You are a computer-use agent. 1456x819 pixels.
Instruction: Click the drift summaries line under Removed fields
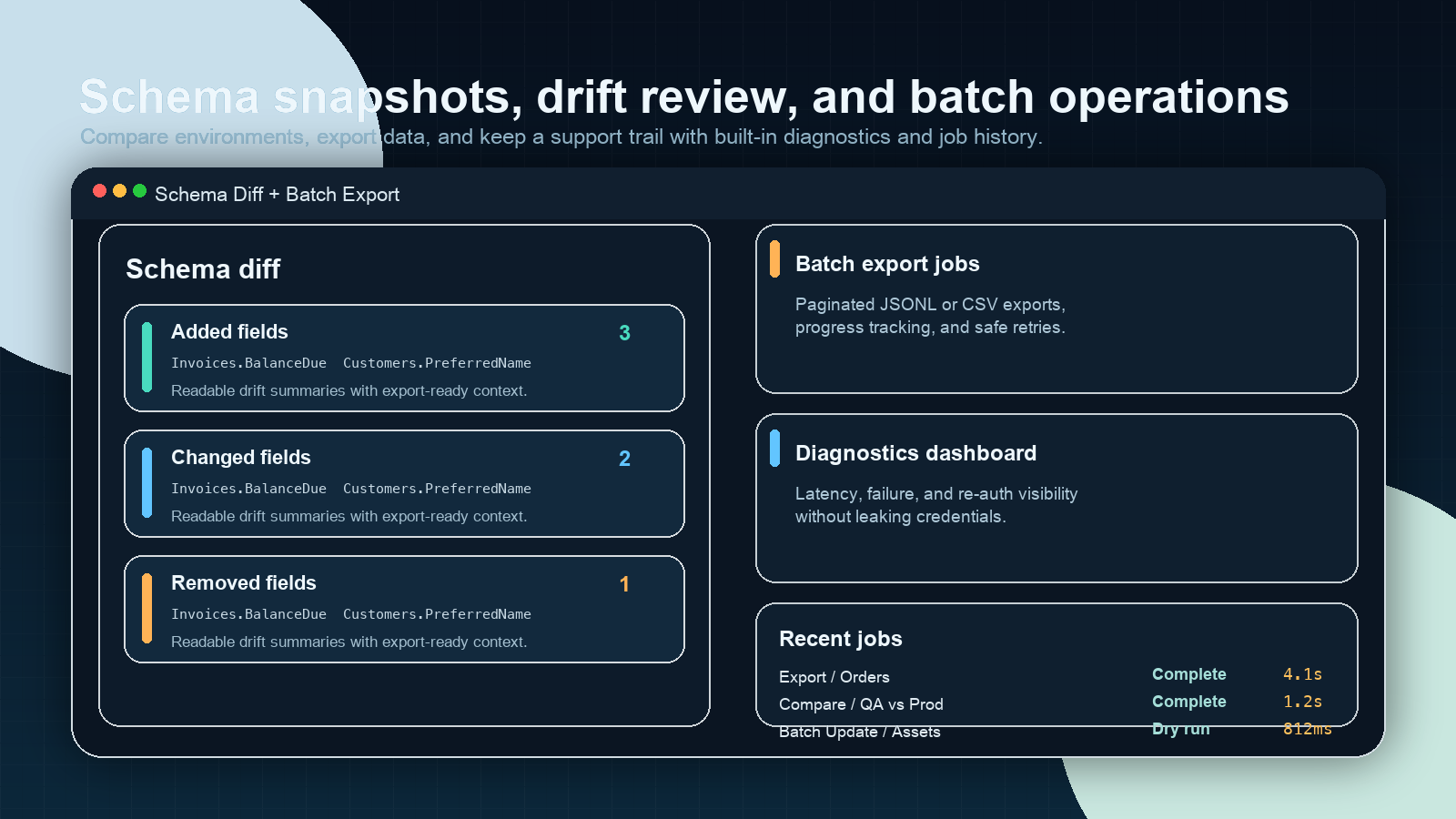(x=349, y=642)
